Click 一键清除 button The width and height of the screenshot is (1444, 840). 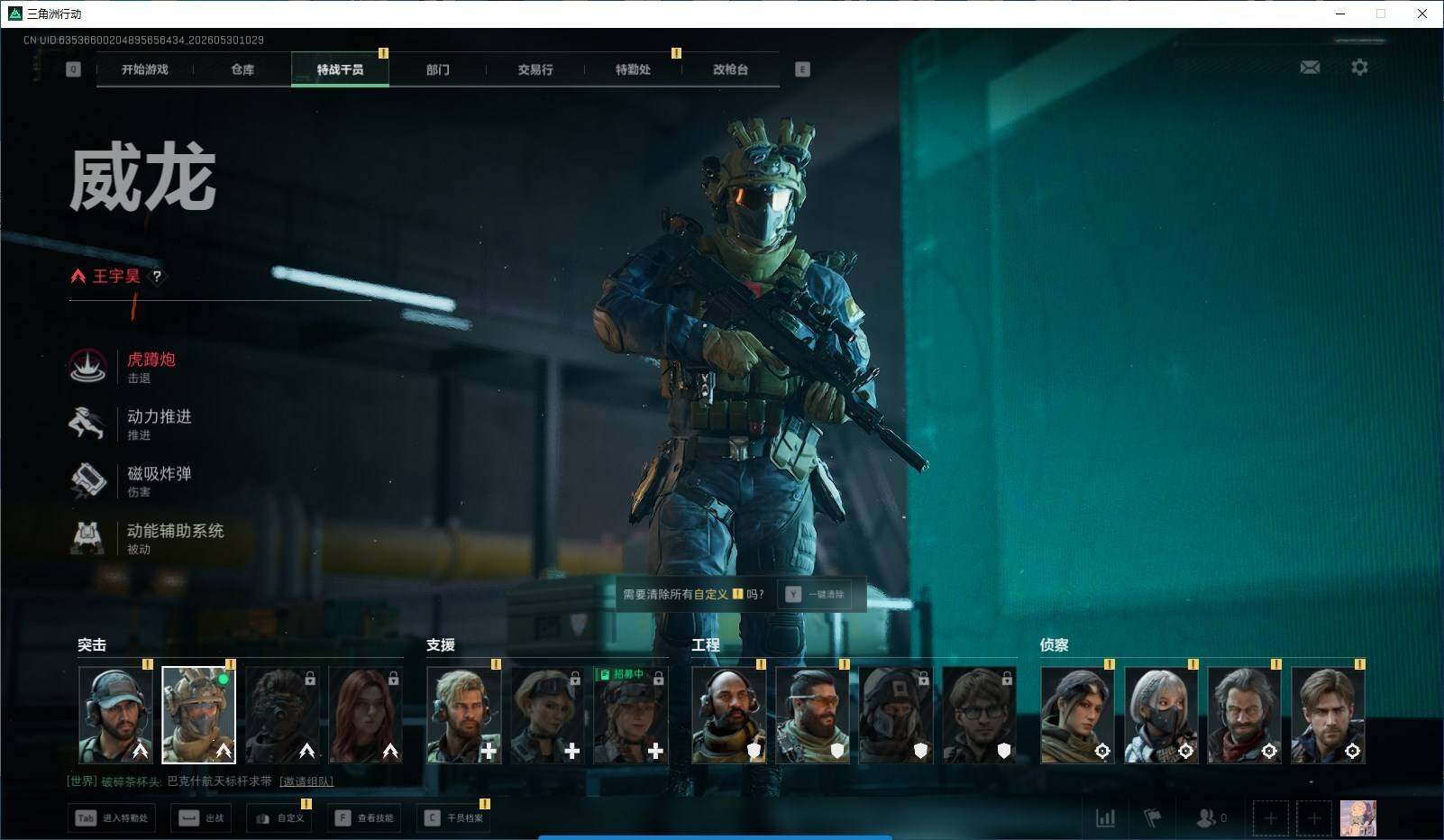pyautogui.click(x=815, y=595)
